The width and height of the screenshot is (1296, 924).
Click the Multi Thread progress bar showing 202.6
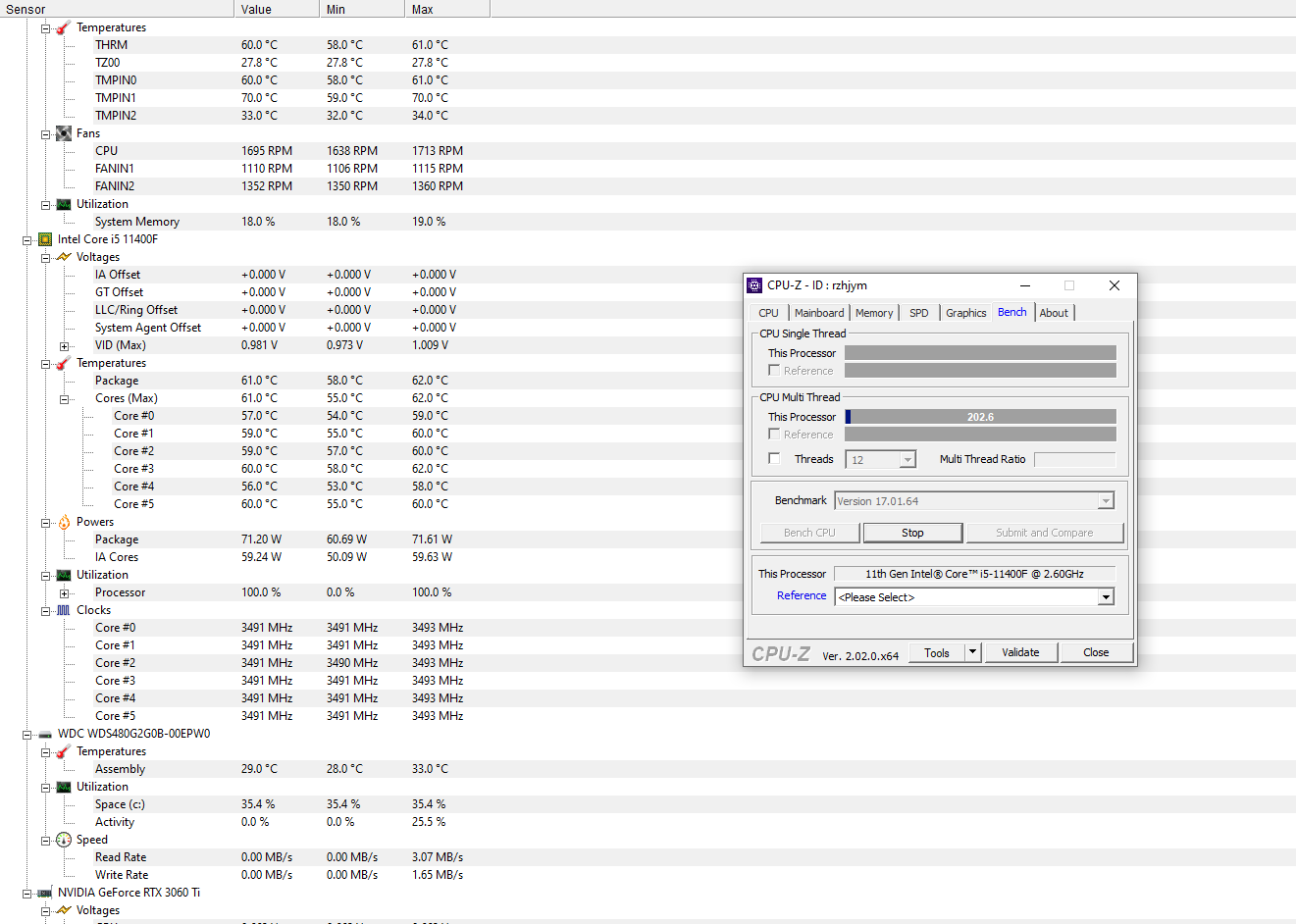click(980, 417)
